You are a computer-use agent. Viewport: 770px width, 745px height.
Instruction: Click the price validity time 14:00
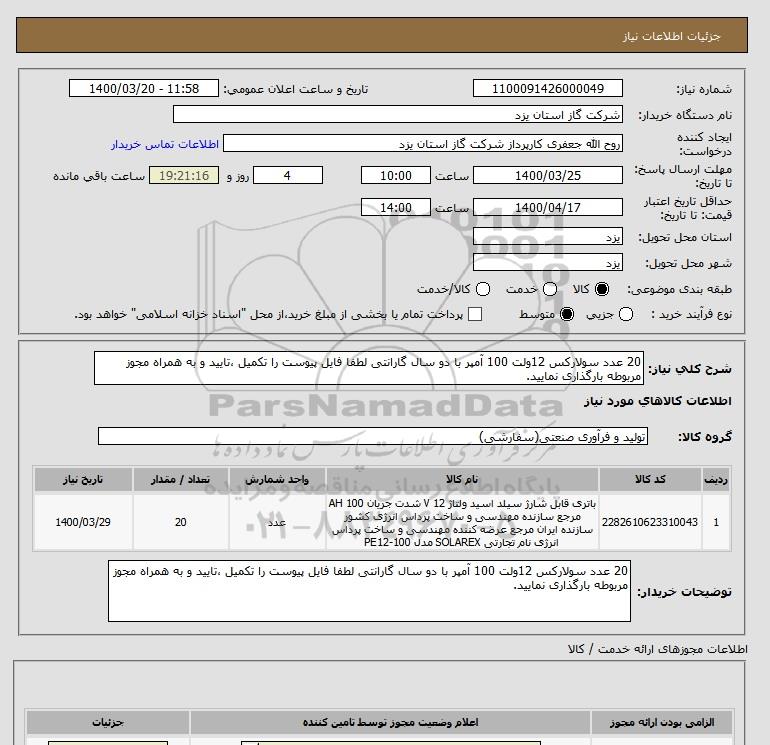pyautogui.click(x=396, y=207)
